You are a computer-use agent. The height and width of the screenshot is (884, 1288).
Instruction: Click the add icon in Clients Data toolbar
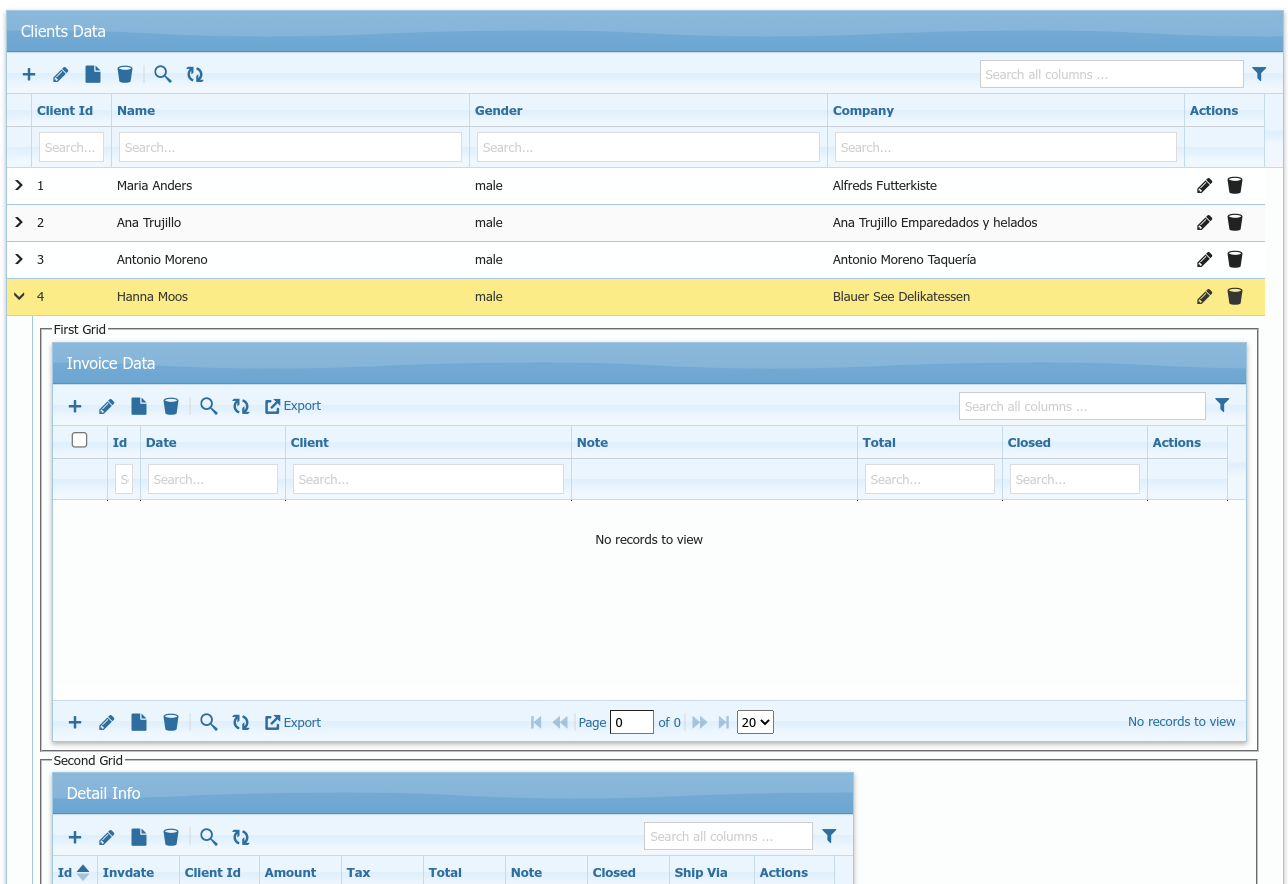(29, 74)
